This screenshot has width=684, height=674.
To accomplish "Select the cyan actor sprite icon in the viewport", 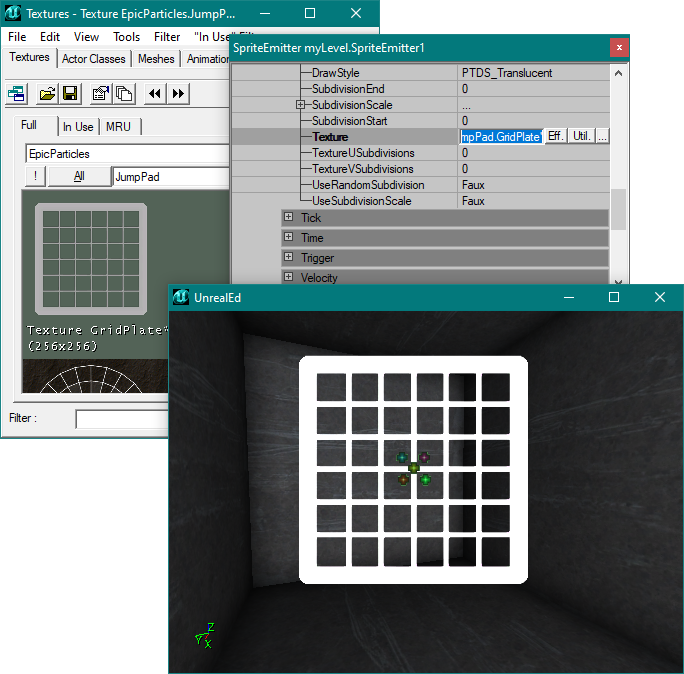I will point(402,457).
